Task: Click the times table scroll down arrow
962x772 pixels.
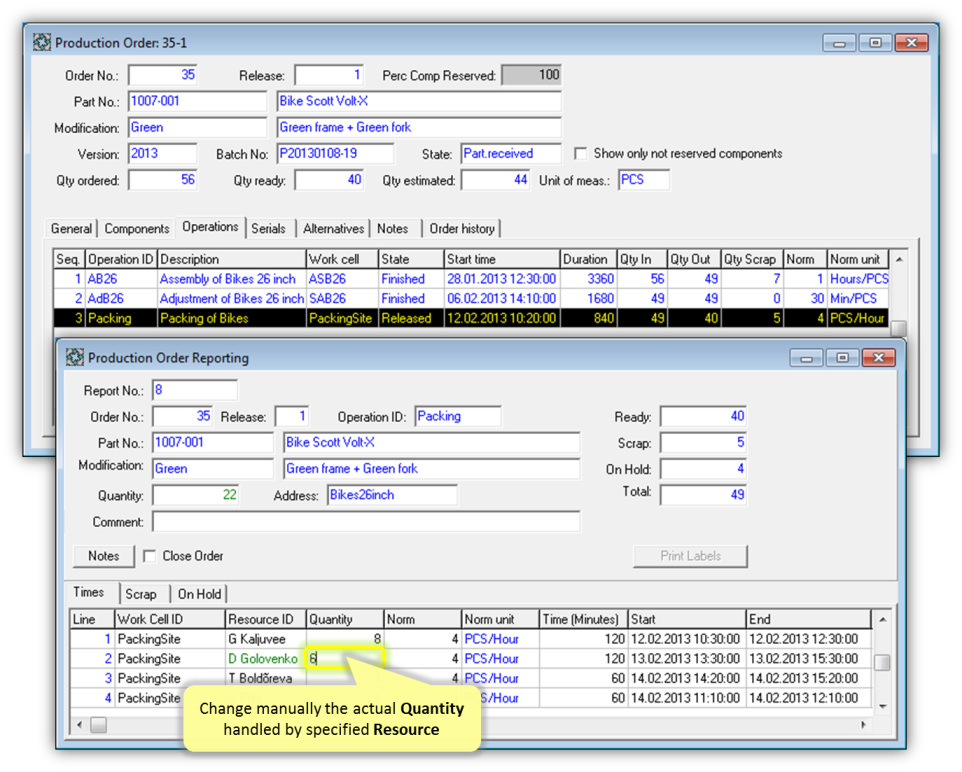Action: click(x=882, y=707)
